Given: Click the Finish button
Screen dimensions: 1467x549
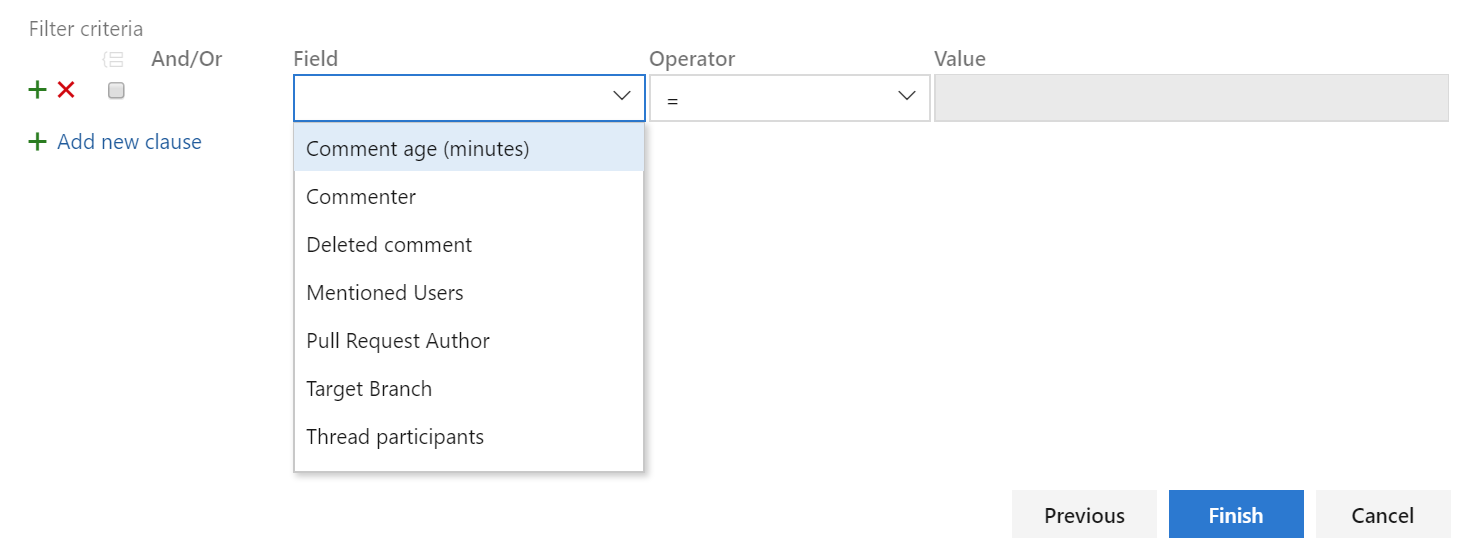Looking at the screenshot, I should click(x=1236, y=515).
